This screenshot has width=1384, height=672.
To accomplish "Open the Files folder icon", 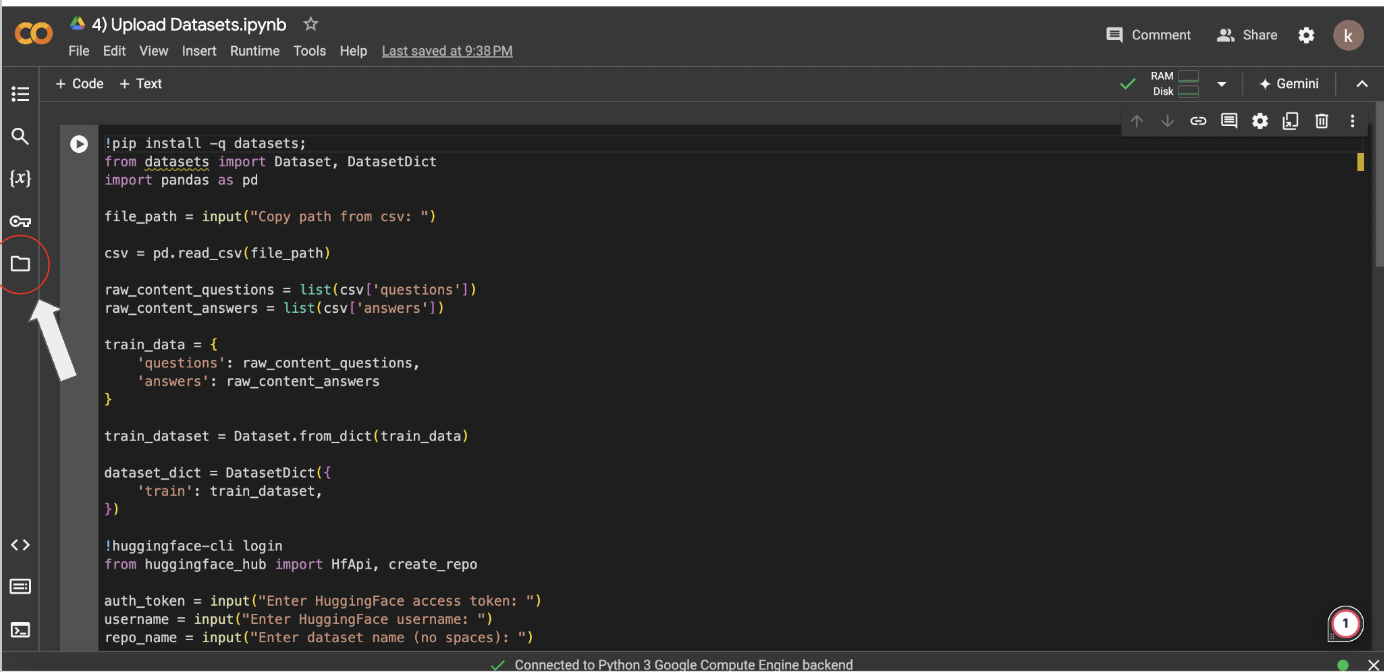I will click(20, 264).
